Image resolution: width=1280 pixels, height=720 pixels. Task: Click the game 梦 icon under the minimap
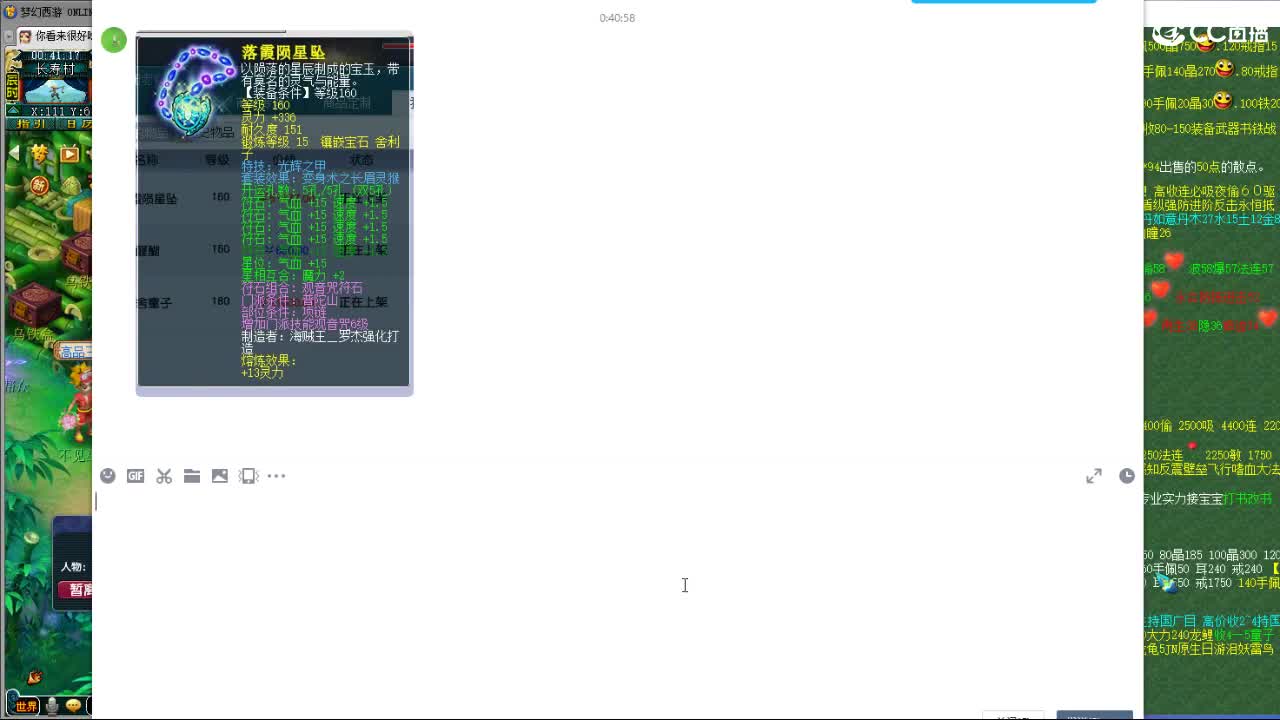[39, 153]
